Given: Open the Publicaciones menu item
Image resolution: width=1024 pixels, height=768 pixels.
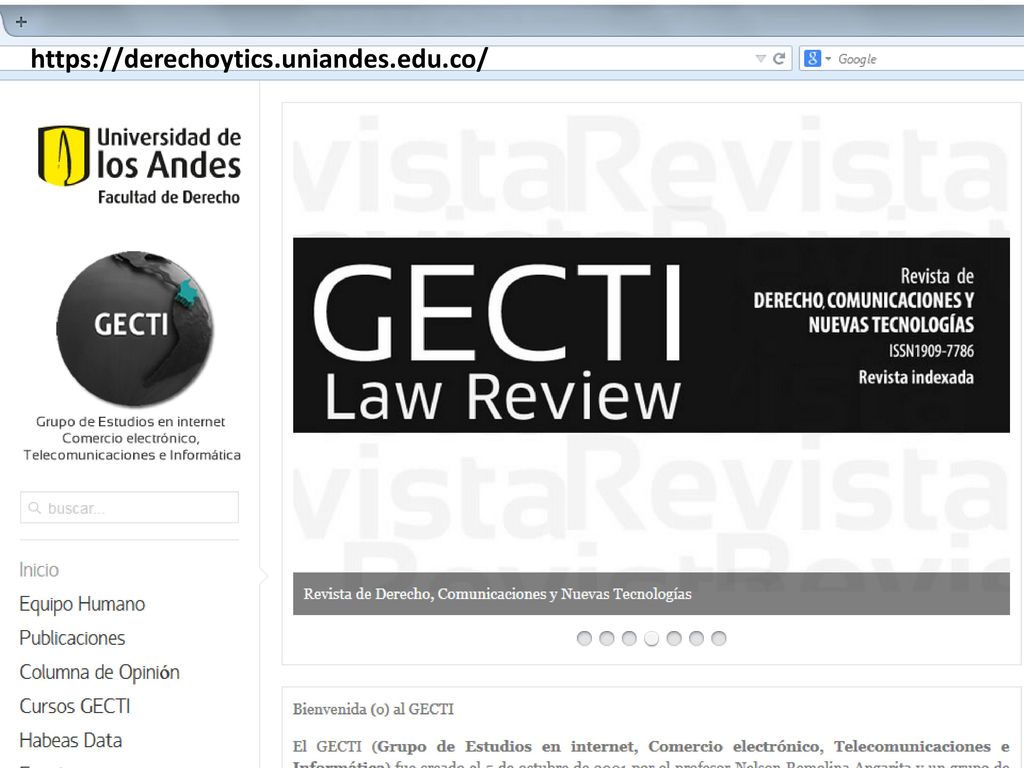Looking at the screenshot, I should (72, 638).
